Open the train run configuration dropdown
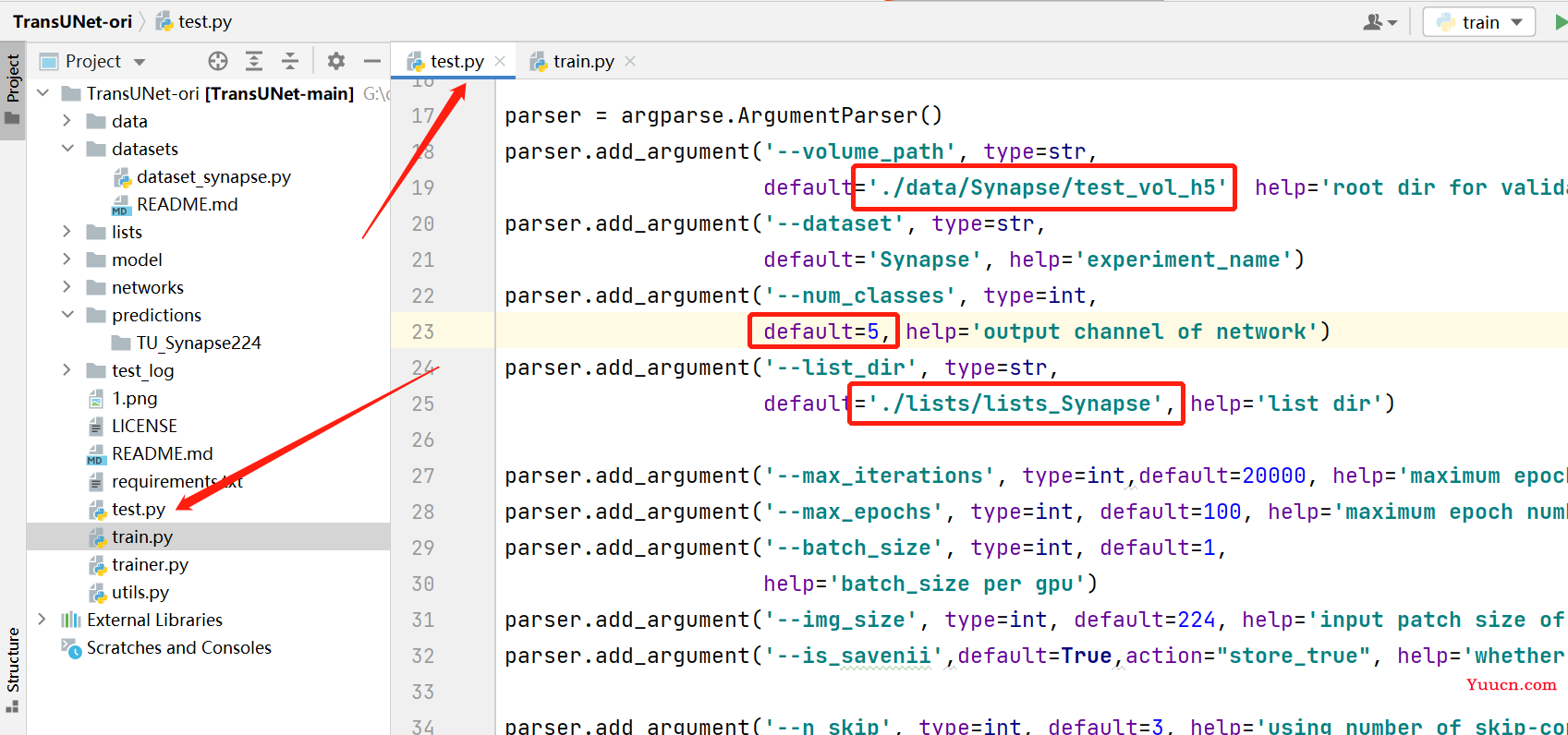Viewport: 1568px width, 735px height. tap(1479, 22)
